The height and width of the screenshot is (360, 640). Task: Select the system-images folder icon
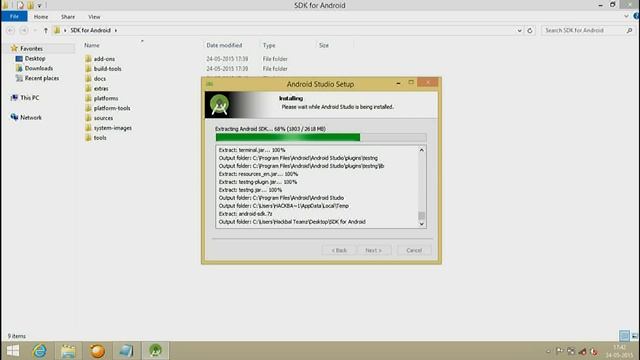pos(88,128)
